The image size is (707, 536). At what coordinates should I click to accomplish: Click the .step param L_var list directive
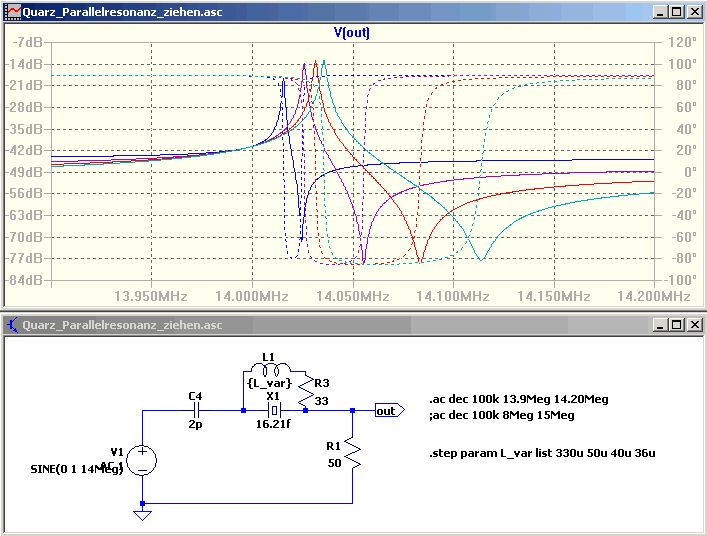[x=542, y=453]
